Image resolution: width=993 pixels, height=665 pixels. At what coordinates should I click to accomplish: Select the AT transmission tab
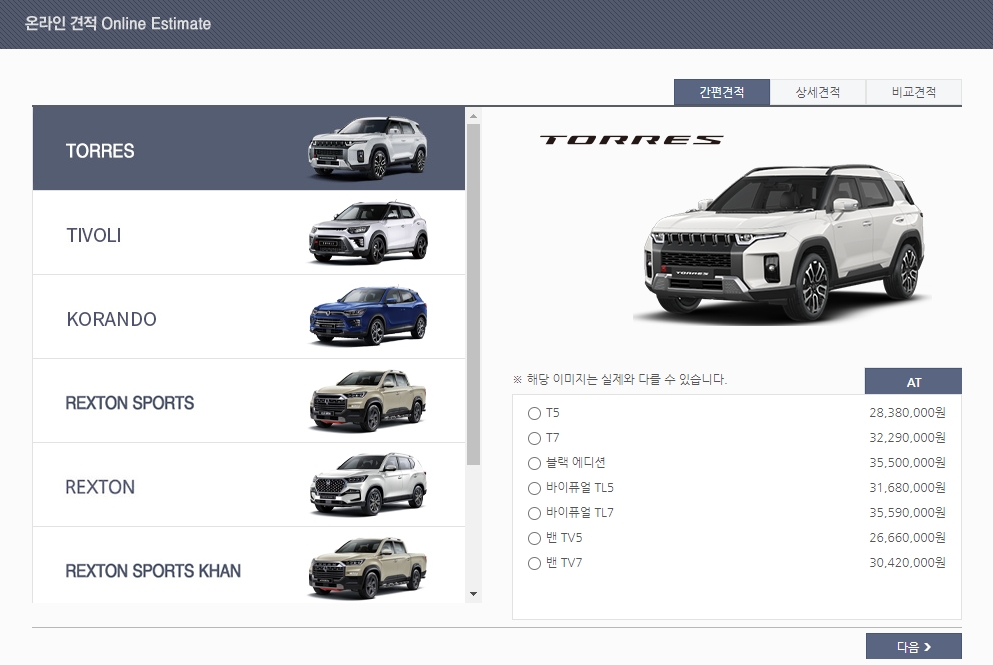[x=913, y=382]
